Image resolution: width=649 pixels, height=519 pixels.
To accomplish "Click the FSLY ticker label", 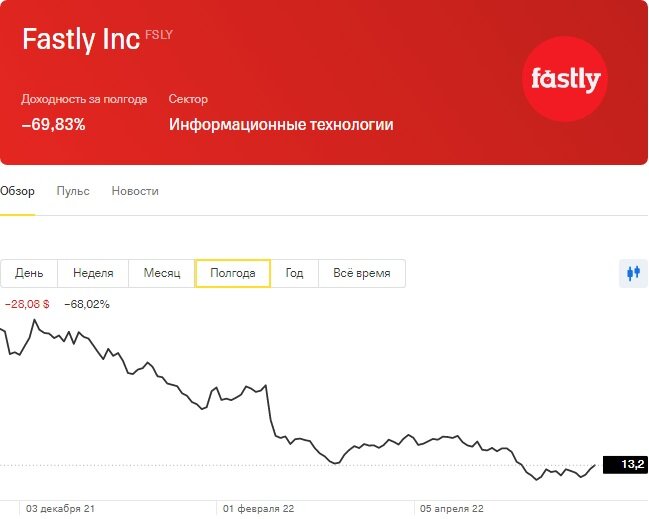I will pos(159,35).
